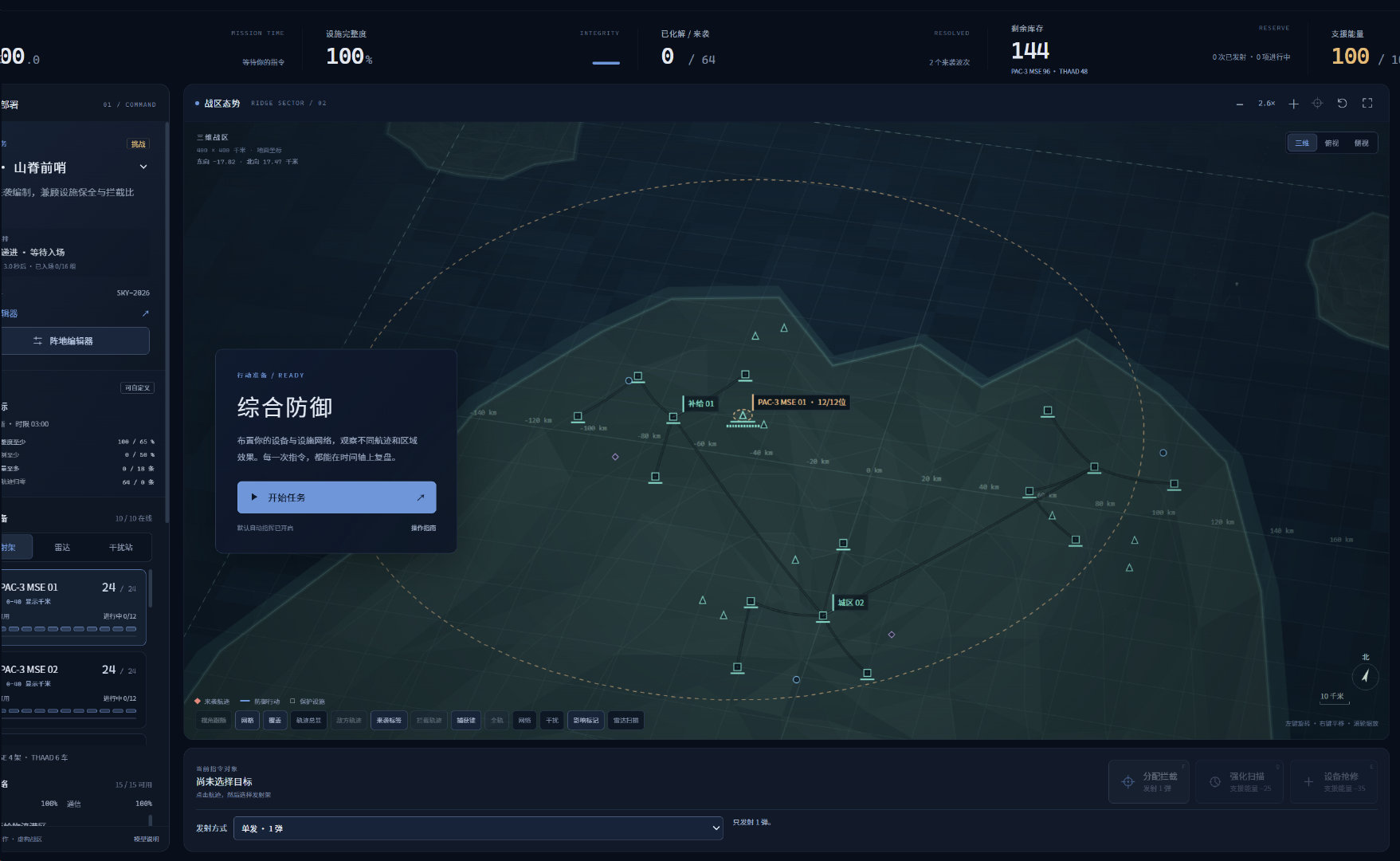
Task: Click the 可自定义 tag button
Action: pyautogui.click(x=137, y=388)
